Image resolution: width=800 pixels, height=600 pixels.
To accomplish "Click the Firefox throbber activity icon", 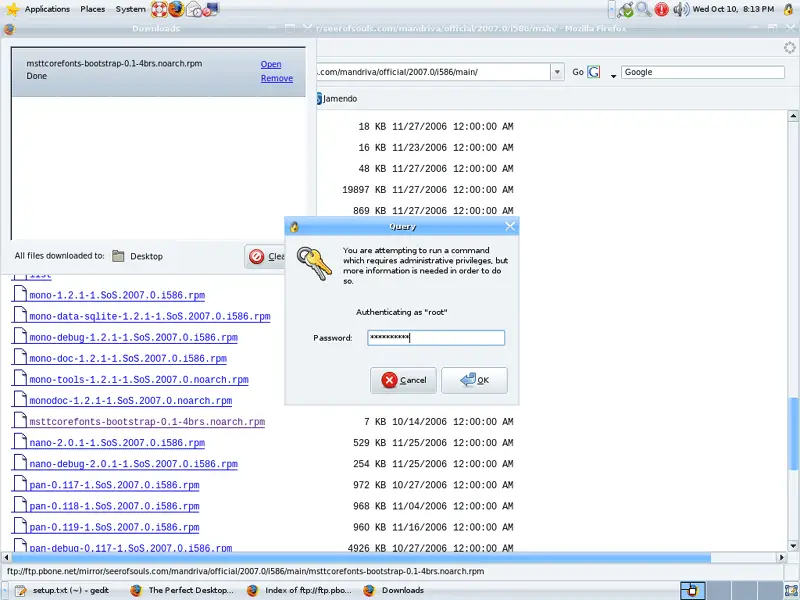I will click(789, 48).
